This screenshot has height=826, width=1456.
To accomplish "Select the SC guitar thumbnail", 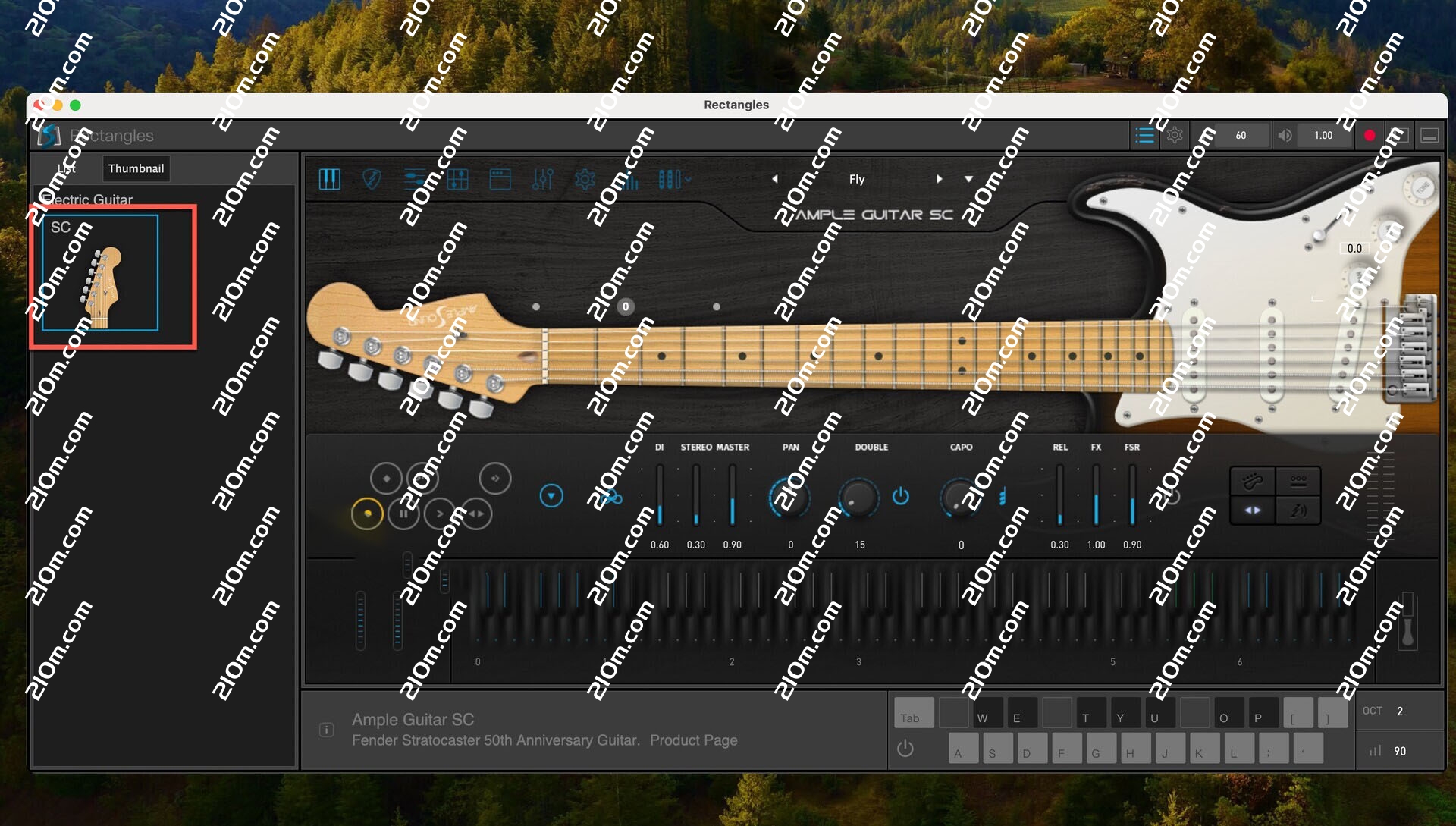I will tap(100, 273).
